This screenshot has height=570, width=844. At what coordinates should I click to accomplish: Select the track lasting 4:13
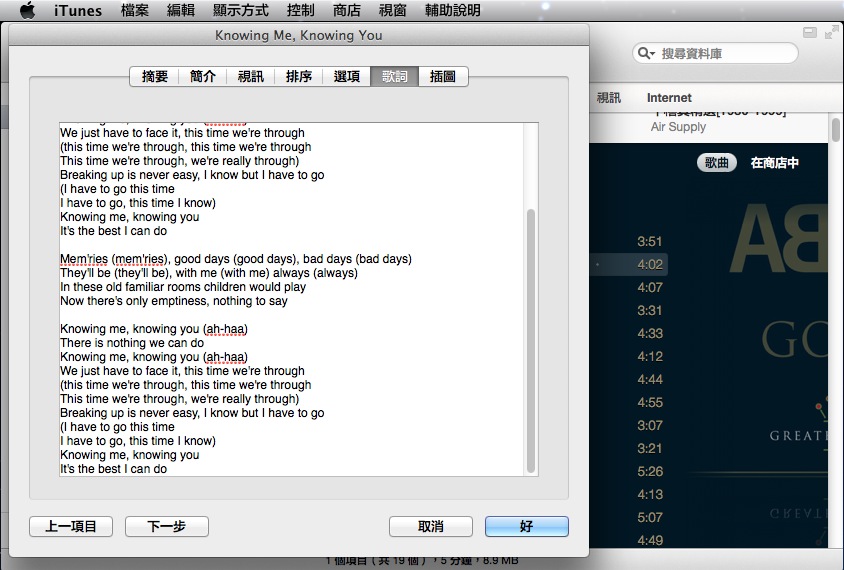[x=649, y=494]
